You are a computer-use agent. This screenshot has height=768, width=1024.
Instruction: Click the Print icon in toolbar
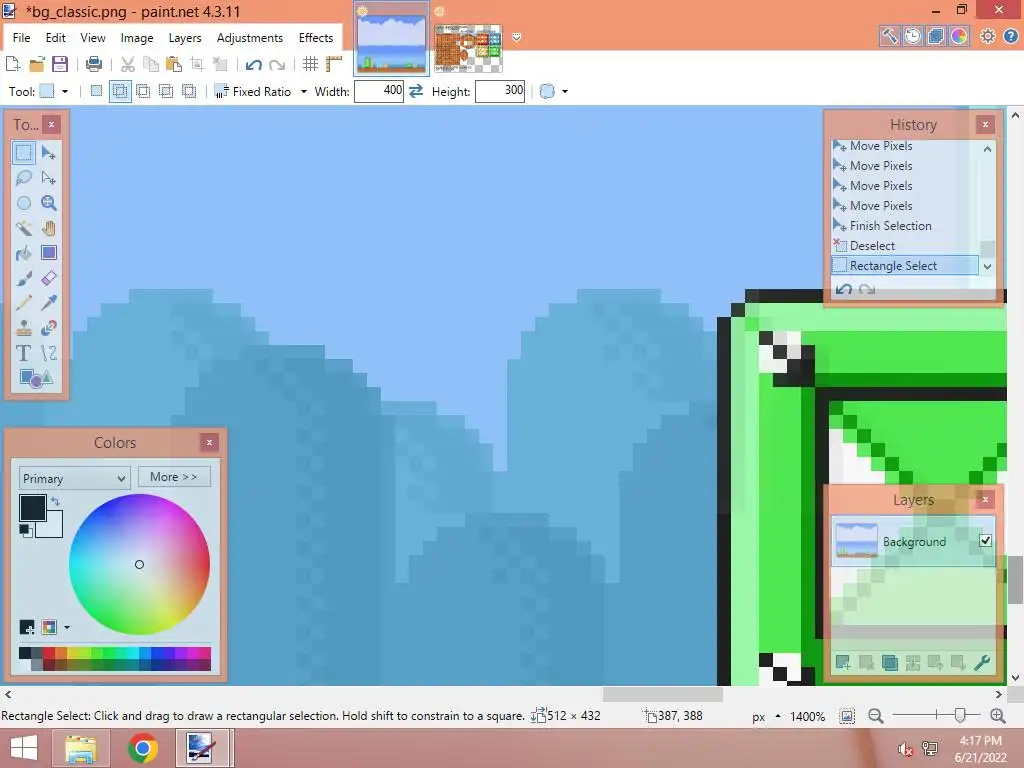click(93, 63)
